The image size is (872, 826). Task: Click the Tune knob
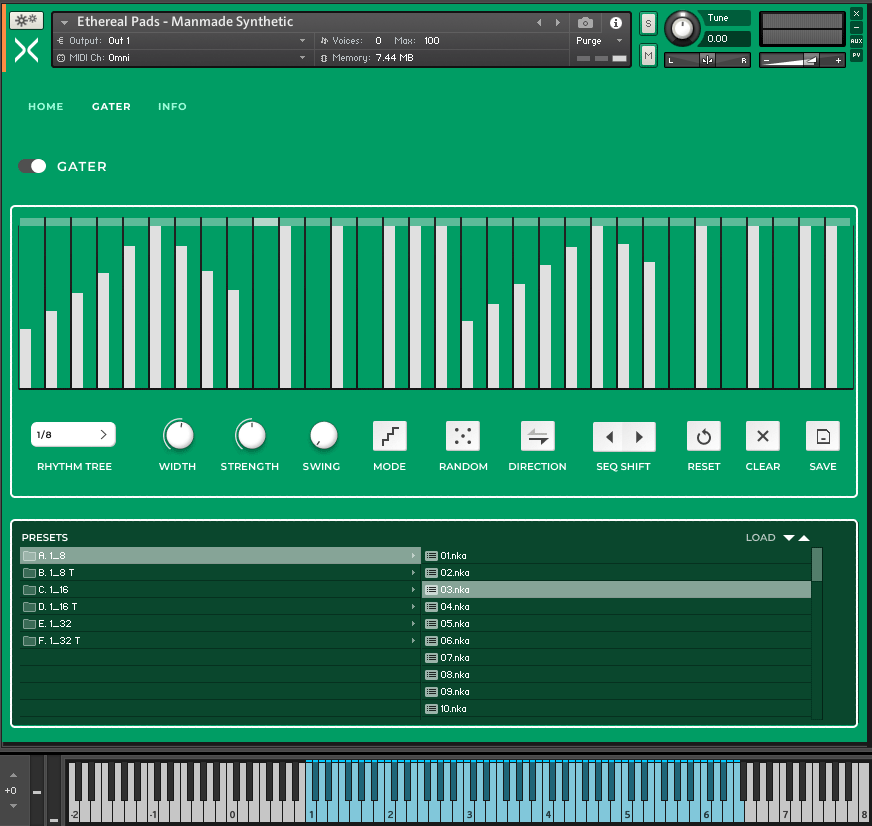pos(682,27)
